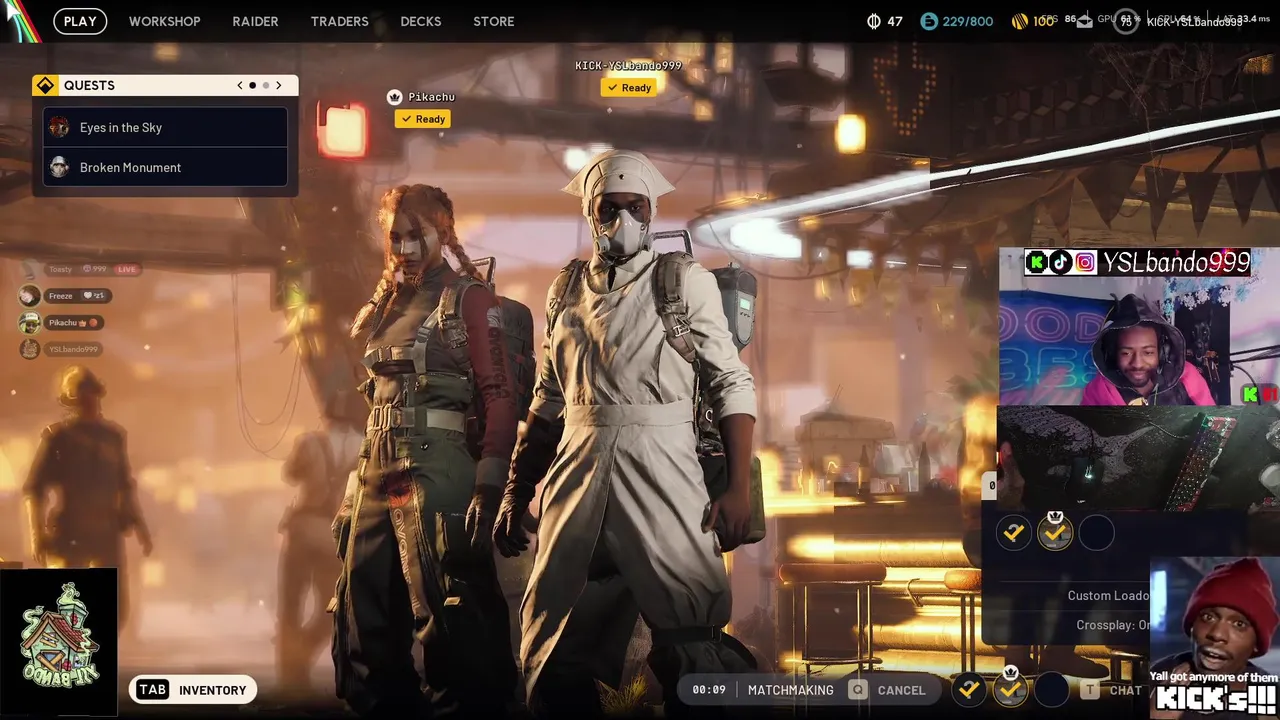Click the 00:09 matchmaking timer
Image resolution: width=1280 pixels, height=720 pixels.
[x=709, y=690]
